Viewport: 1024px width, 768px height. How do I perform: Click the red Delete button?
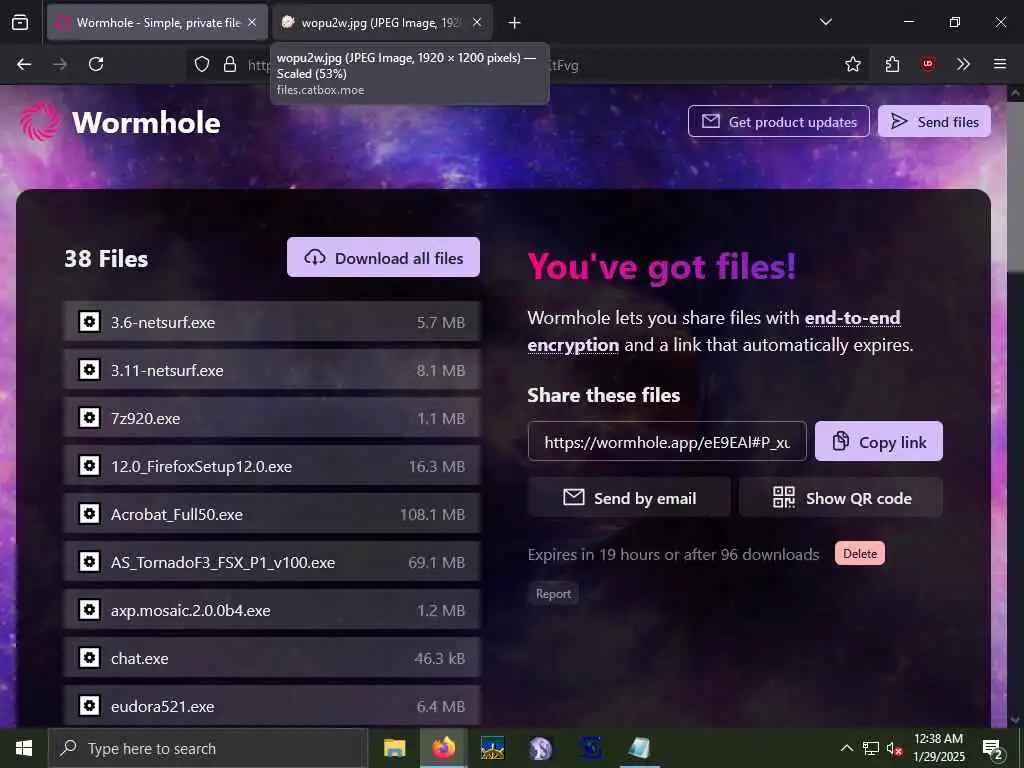859,553
